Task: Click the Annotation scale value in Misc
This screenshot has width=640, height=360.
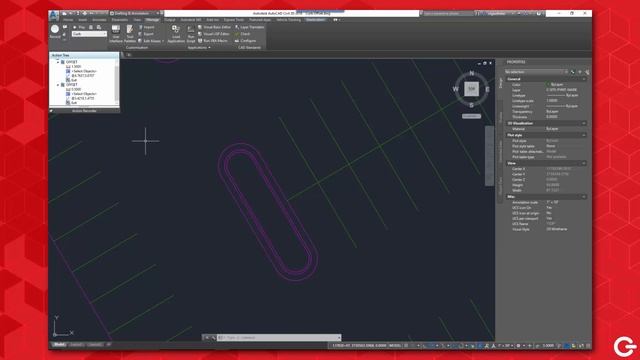Action: click(553, 202)
